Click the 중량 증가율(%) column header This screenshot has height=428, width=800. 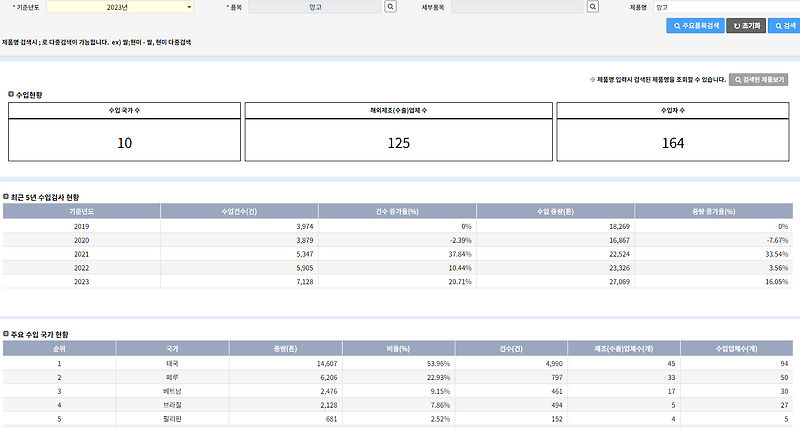point(714,211)
